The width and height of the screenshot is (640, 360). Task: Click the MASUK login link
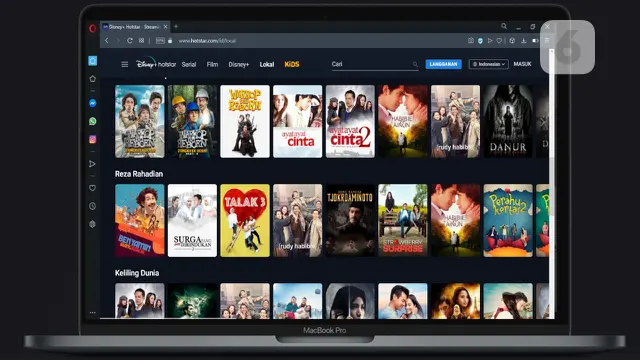coord(522,64)
